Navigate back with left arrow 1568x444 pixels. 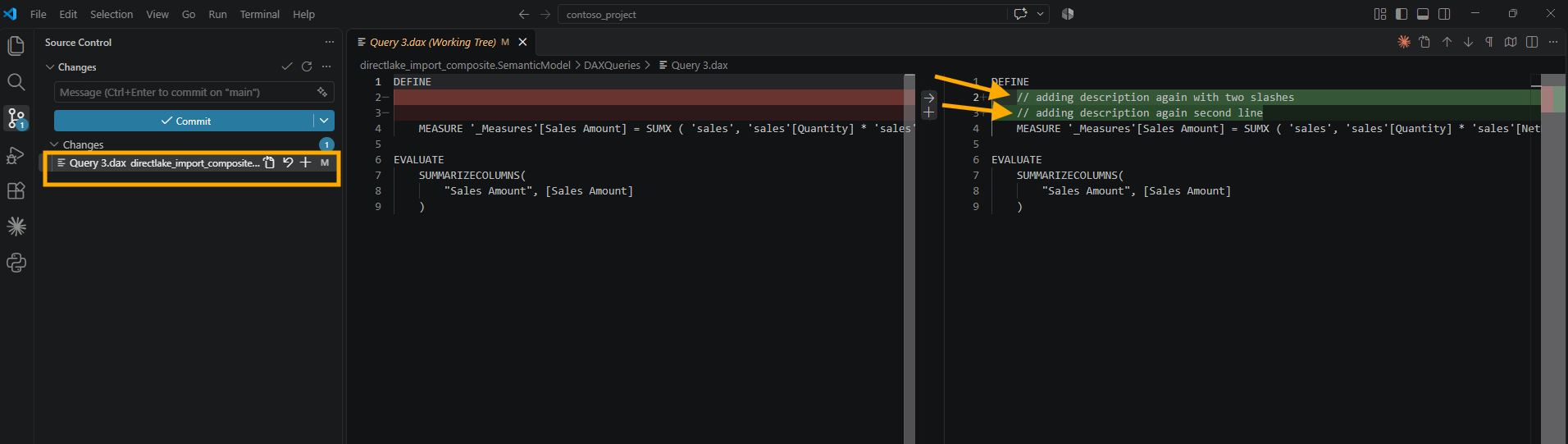(x=524, y=14)
